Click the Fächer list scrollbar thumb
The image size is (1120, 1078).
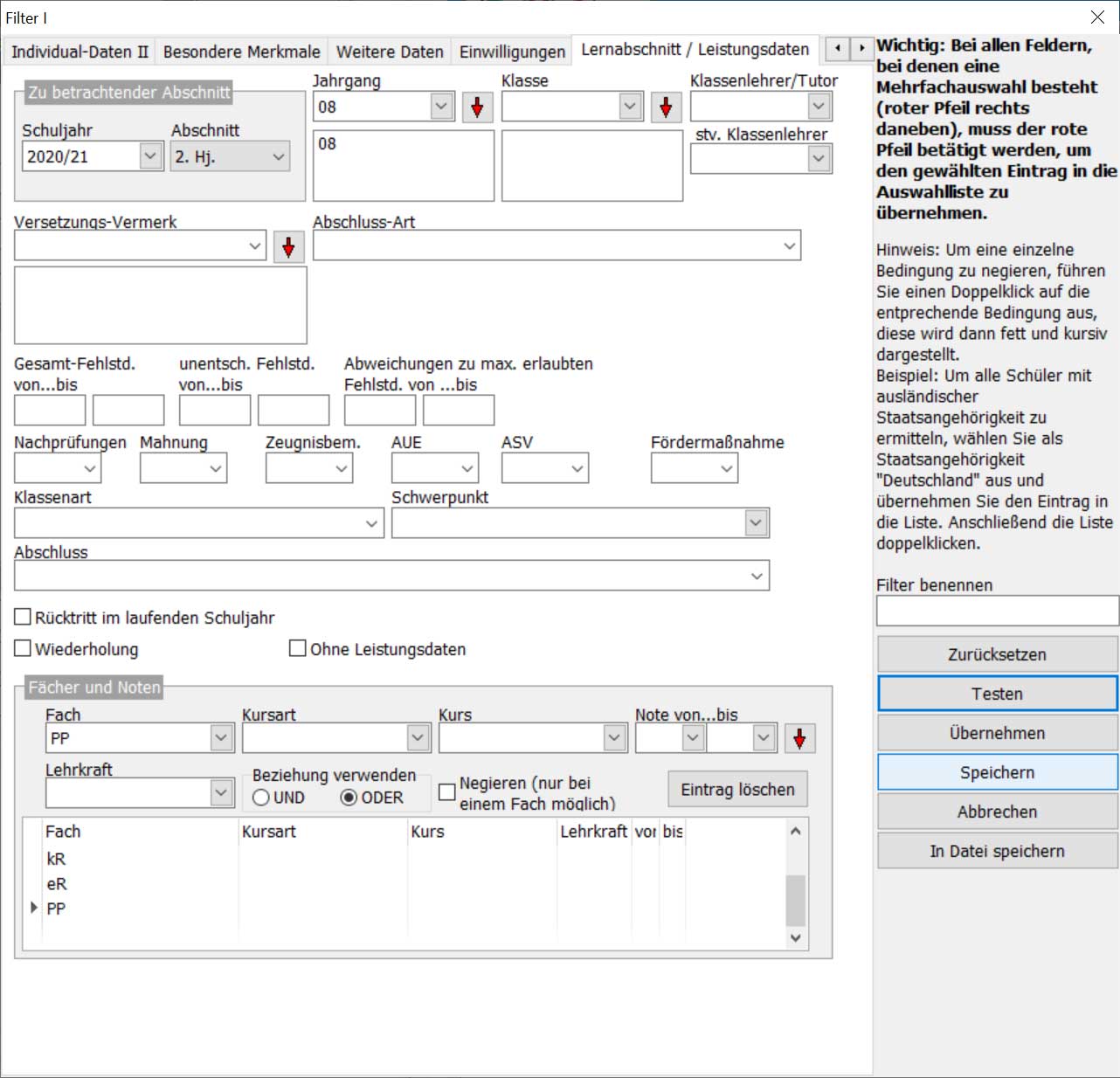[795, 900]
